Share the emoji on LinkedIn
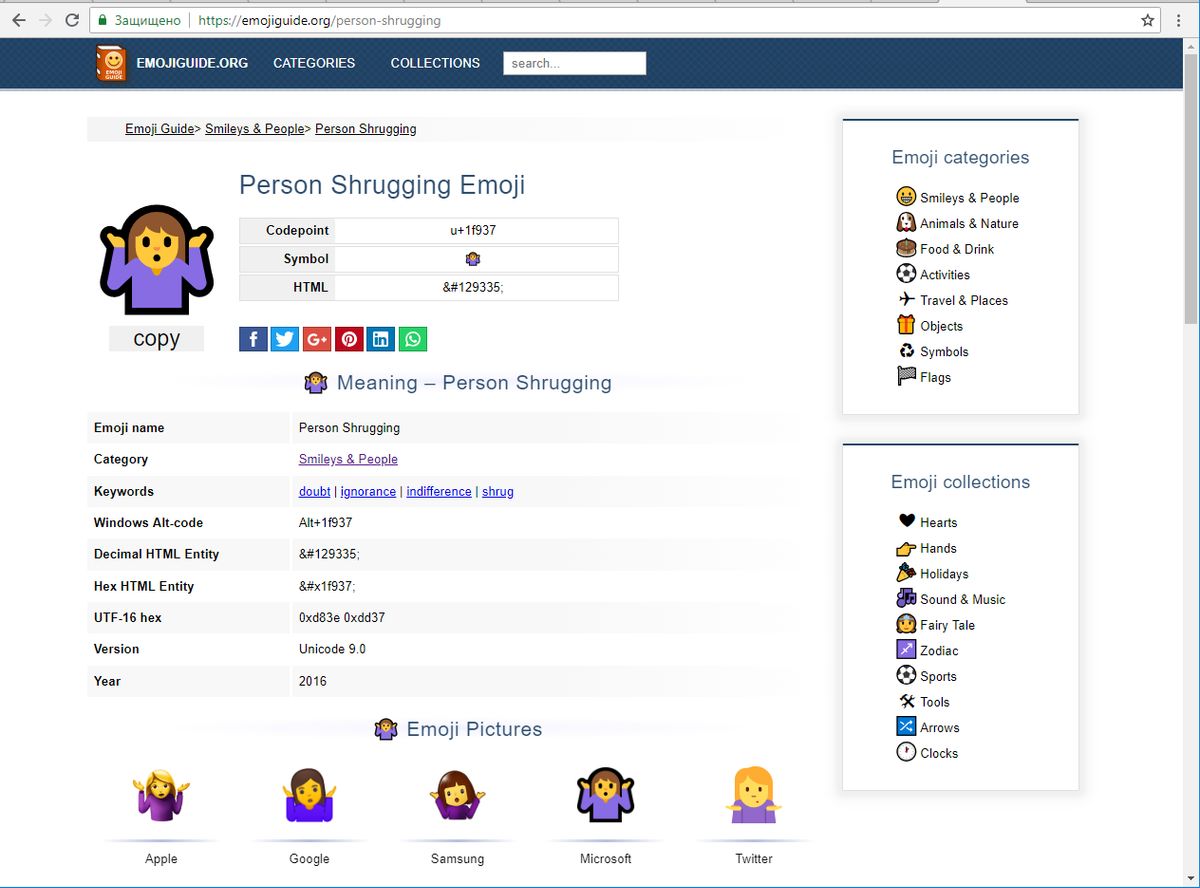 381,339
